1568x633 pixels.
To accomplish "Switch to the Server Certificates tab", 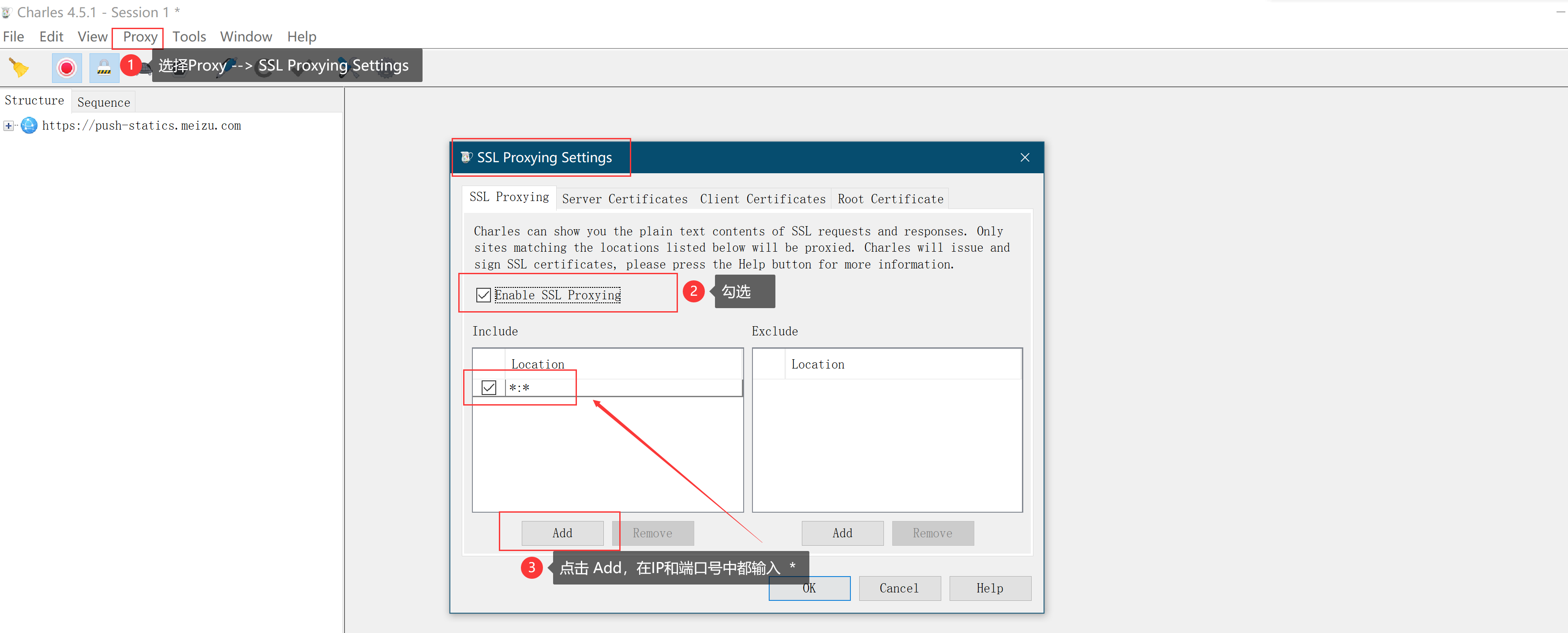I will coord(625,199).
